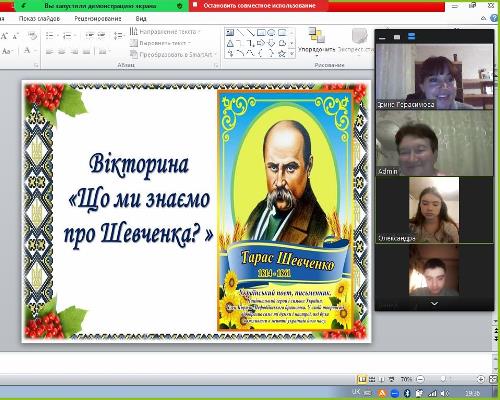Align paragraph text left

49,51
